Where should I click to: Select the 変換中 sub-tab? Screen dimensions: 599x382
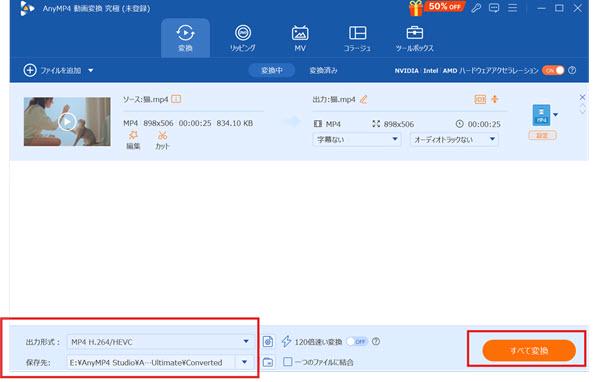pyautogui.click(x=272, y=70)
